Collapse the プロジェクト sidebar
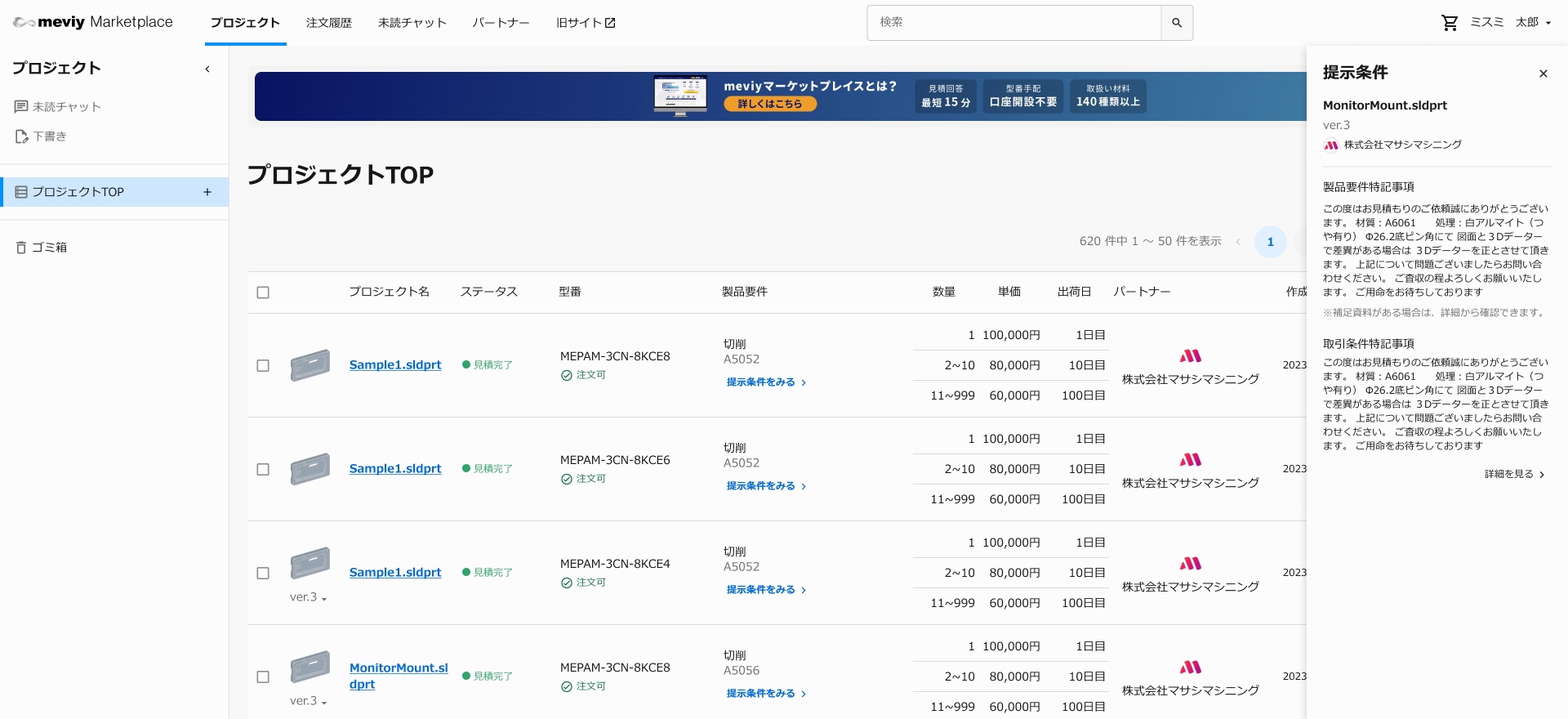Image resolution: width=1568 pixels, height=719 pixels. point(207,69)
